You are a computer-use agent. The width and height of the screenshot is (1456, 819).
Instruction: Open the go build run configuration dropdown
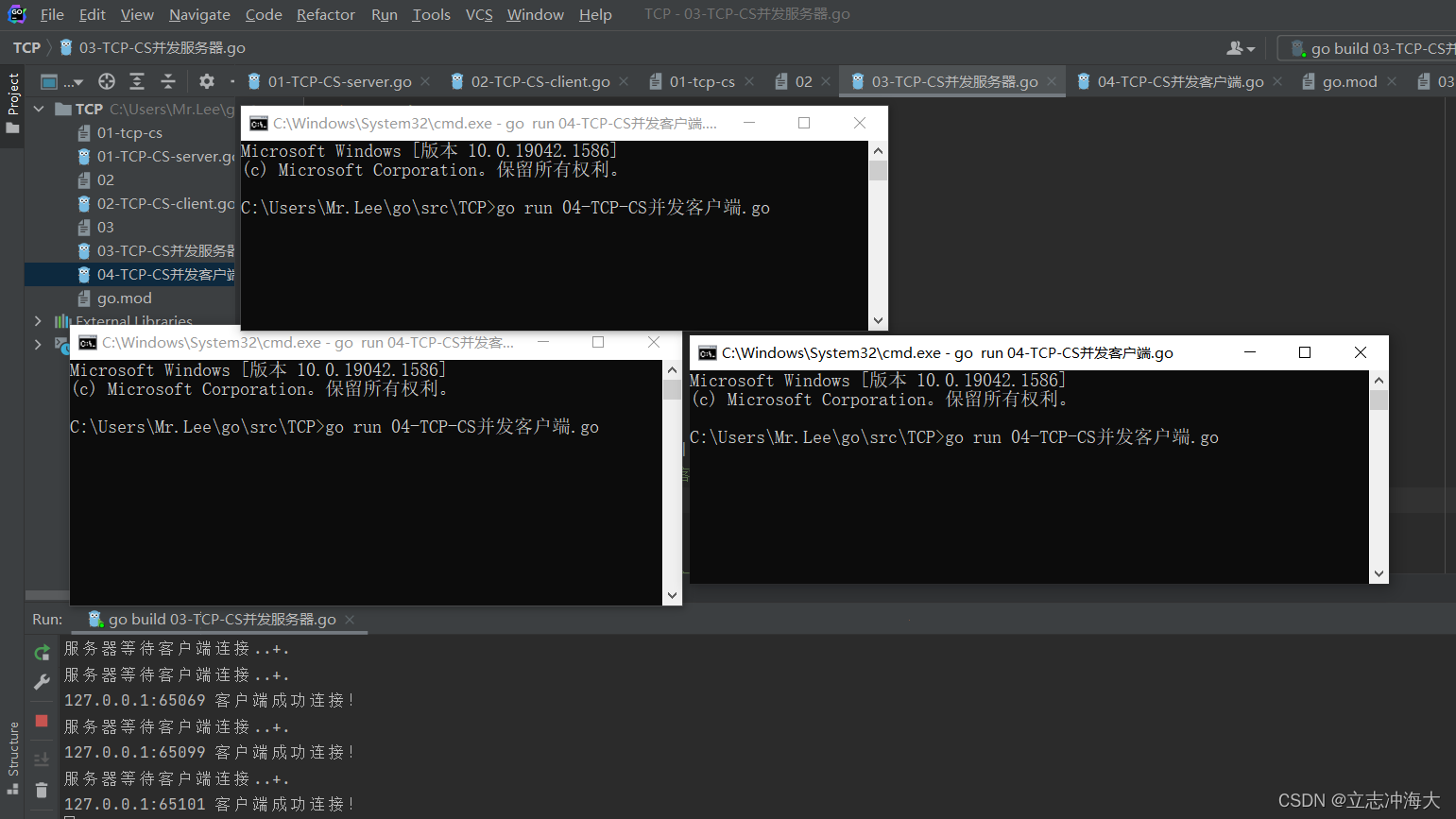pos(1366,48)
